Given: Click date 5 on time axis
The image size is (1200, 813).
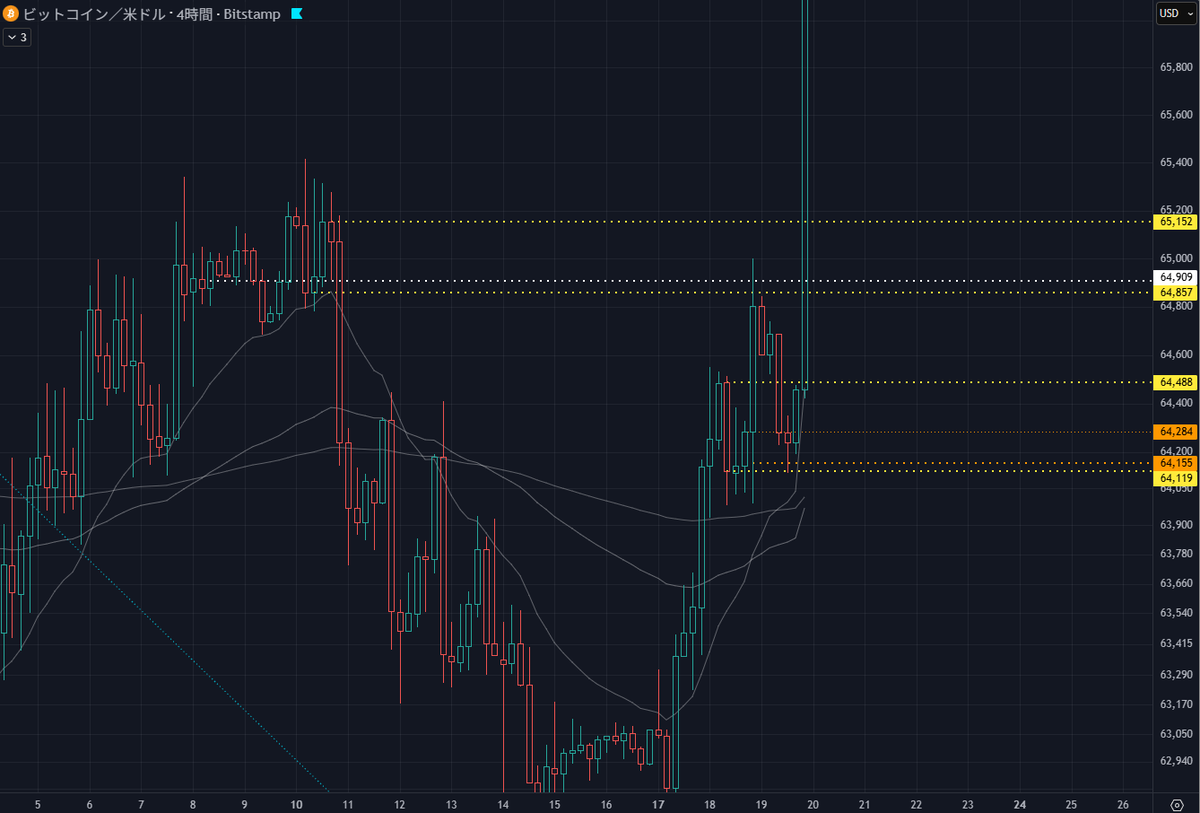Looking at the screenshot, I should (x=38, y=803).
